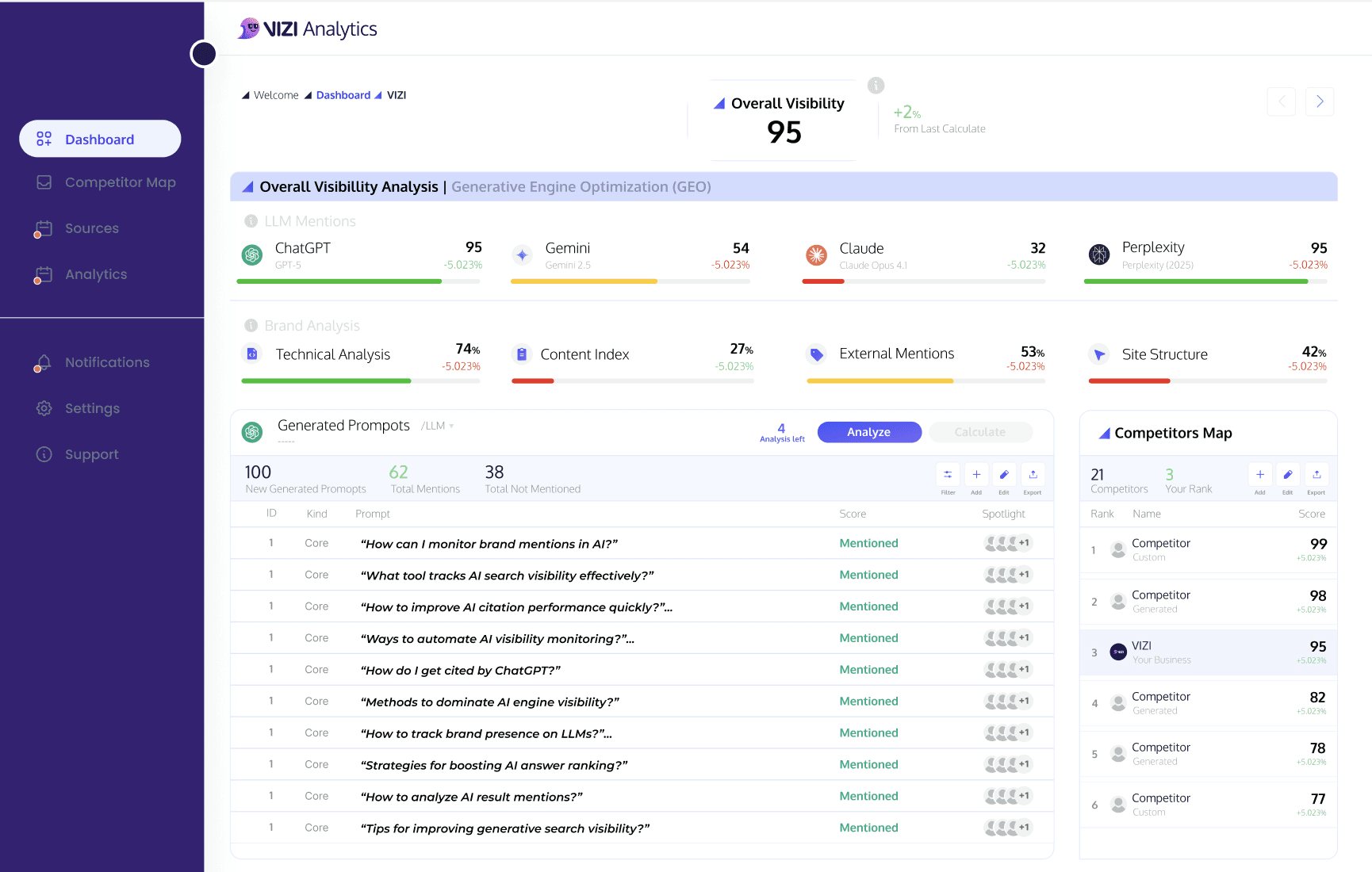Open the Dashboard sidebar item
The height and width of the screenshot is (872, 1372).
100,139
